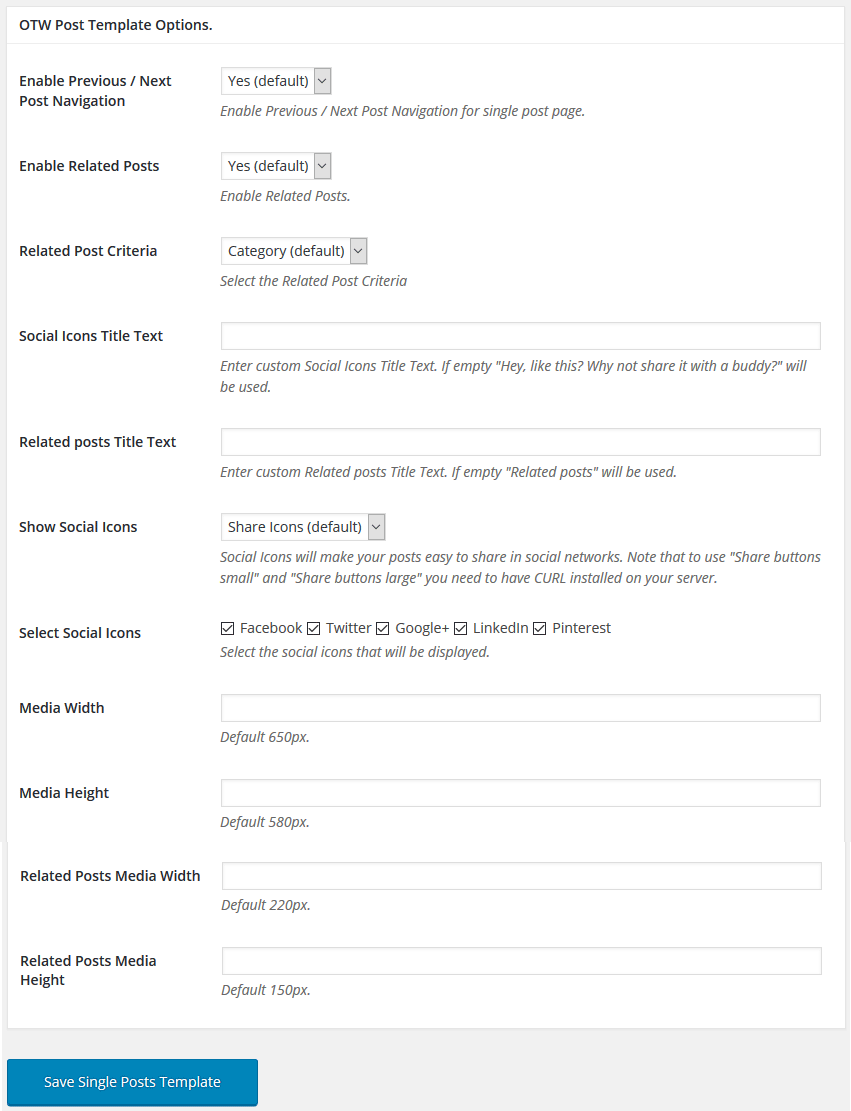Viewport: 851px width, 1111px height.
Task: Click the Facebook checkbox label text
Action: pos(271,628)
